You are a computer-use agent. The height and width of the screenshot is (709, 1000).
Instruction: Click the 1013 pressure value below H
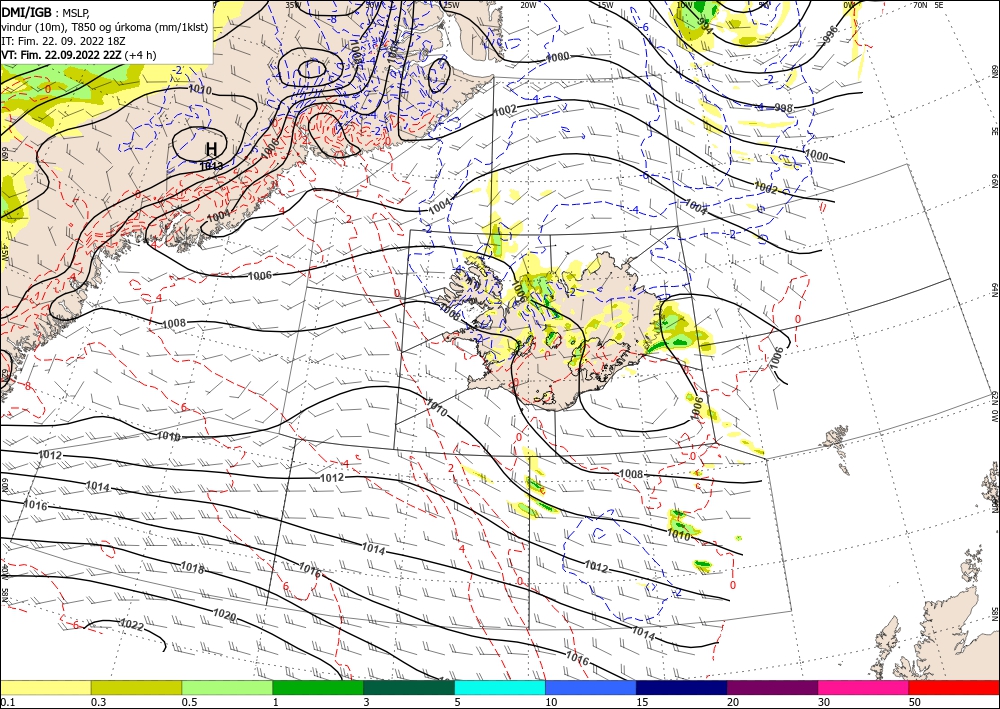coord(211,166)
